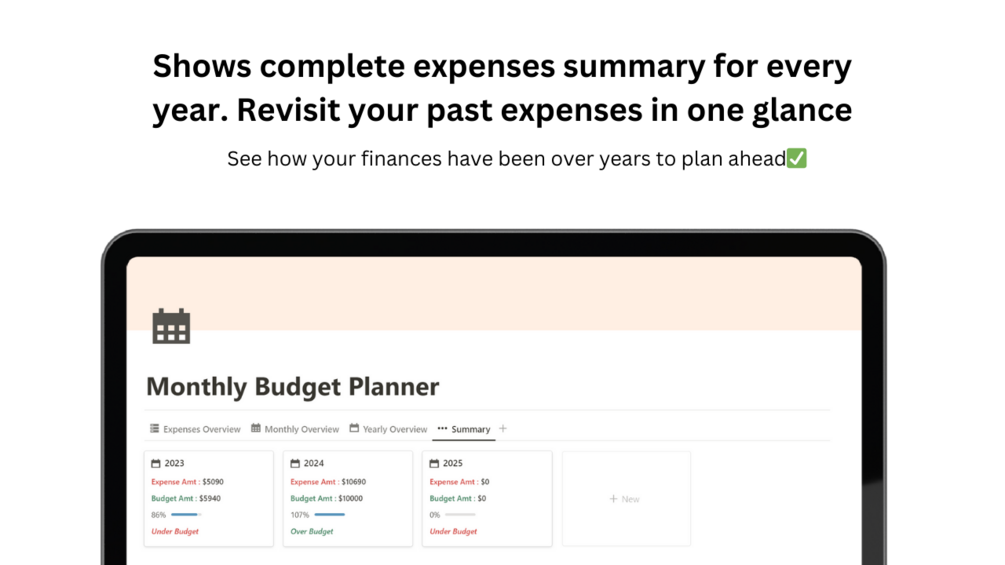The height and width of the screenshot is (565, 1005).
Task: Click the 107% progress bar on the 2024 card
Action: [x=330, y=515]
